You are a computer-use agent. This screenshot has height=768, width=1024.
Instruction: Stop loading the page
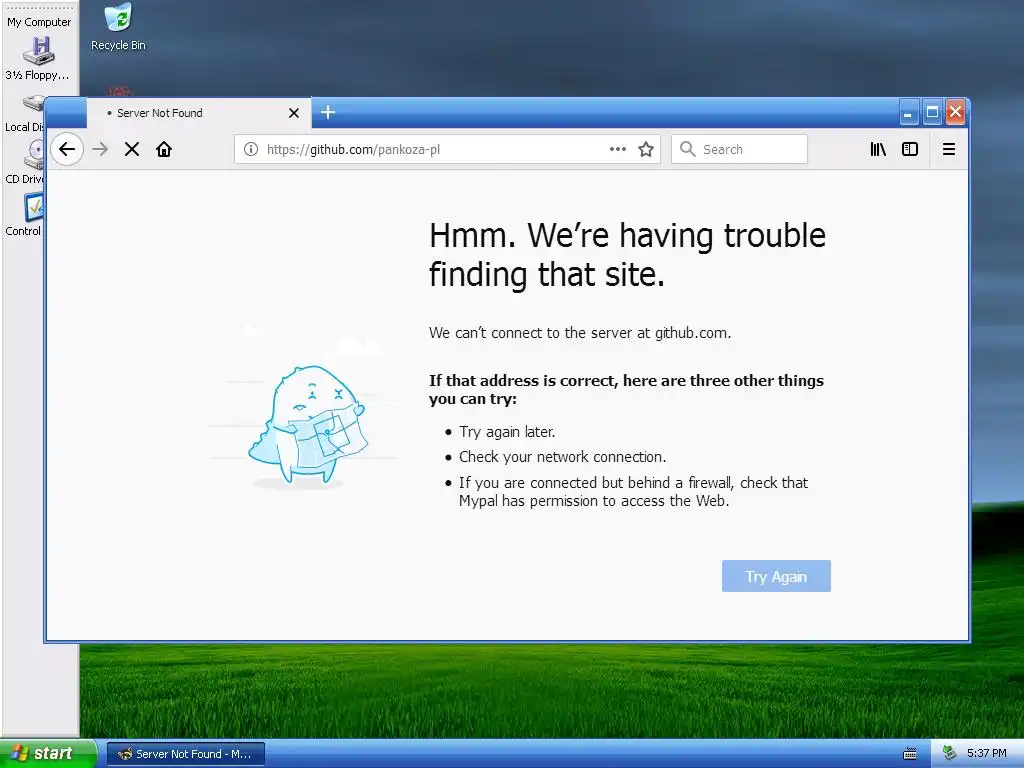(x=132, y=150)
